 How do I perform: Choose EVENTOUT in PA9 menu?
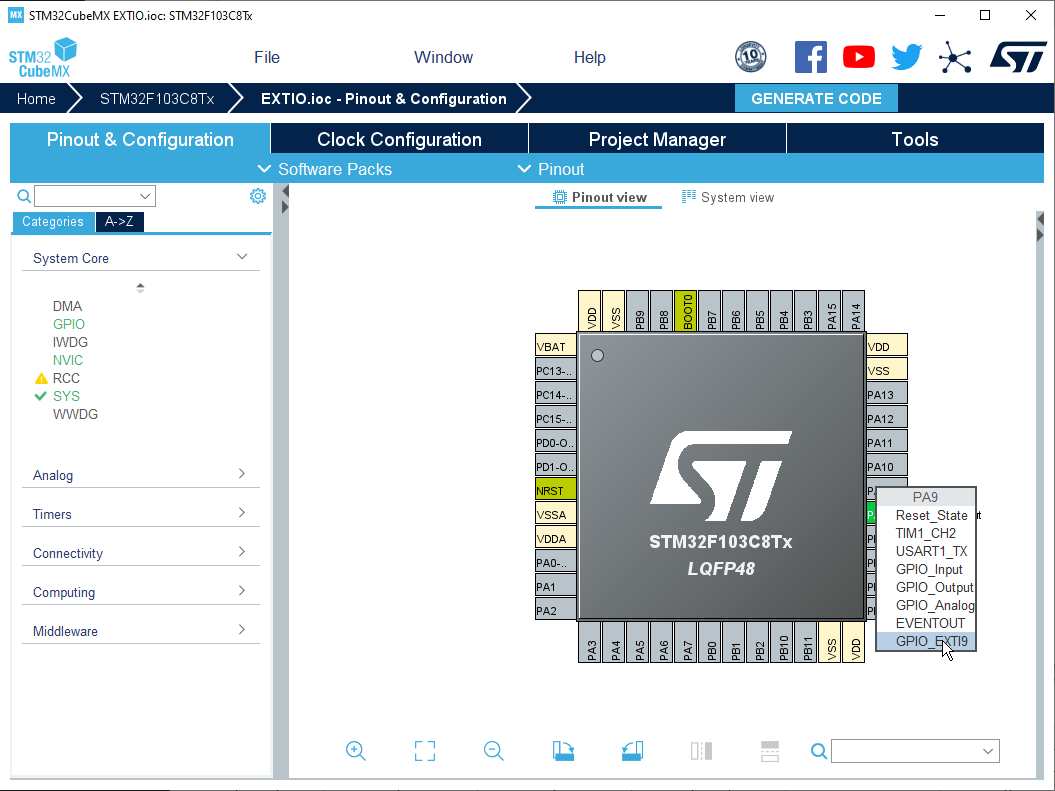point(926,623)
